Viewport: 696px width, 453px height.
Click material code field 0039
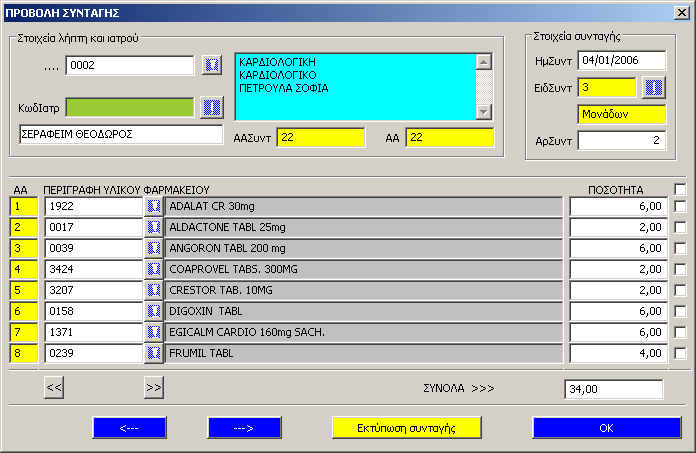point(94,248)
